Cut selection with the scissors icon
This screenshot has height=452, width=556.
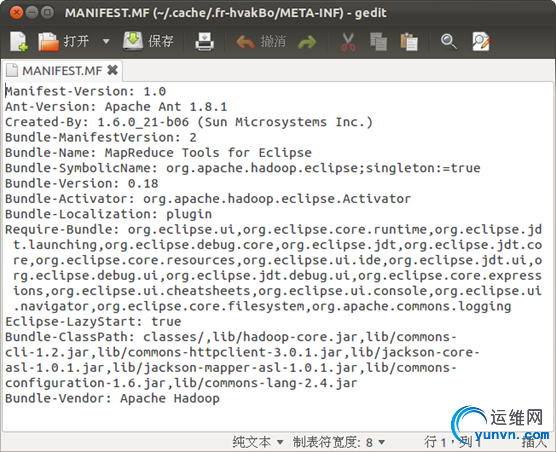click(x=348, y=42)
